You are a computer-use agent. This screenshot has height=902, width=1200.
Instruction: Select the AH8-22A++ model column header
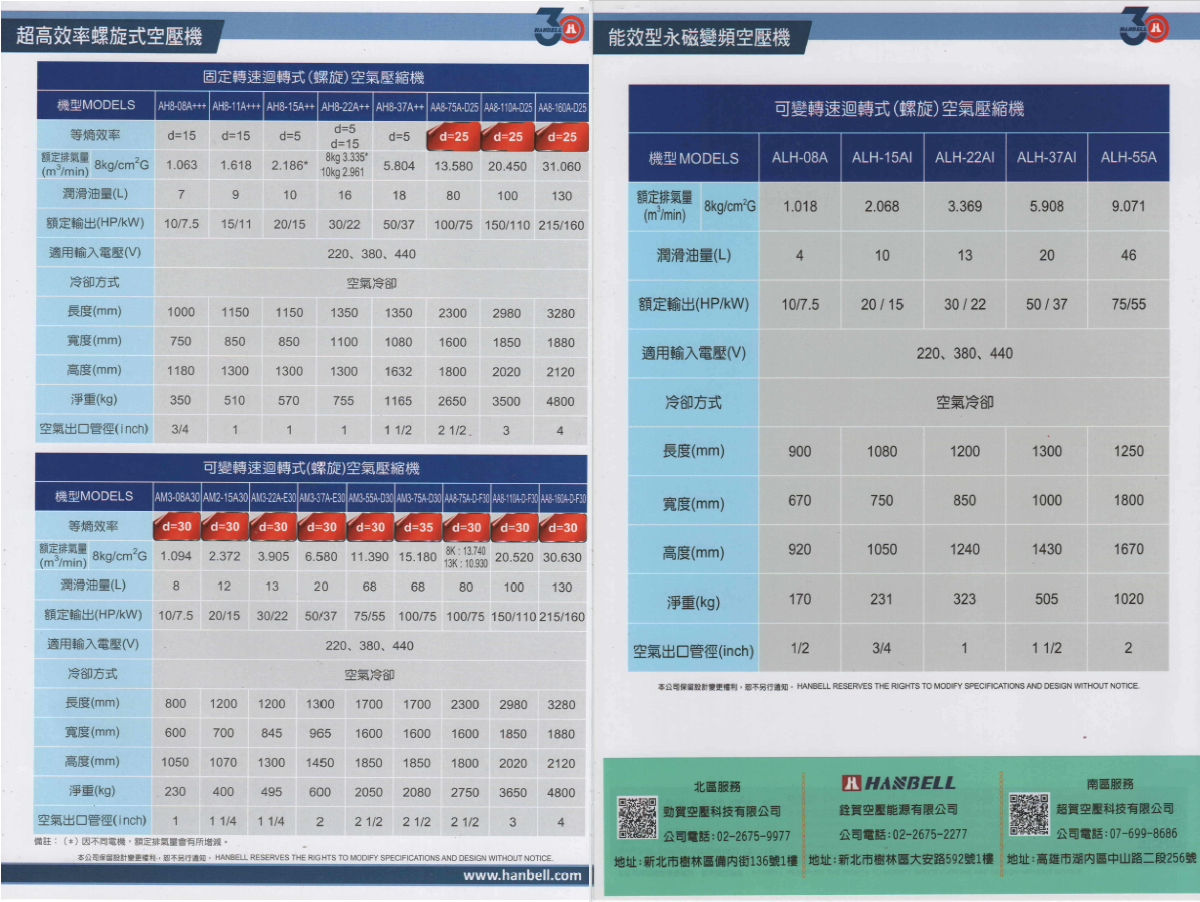pos(344,106)
